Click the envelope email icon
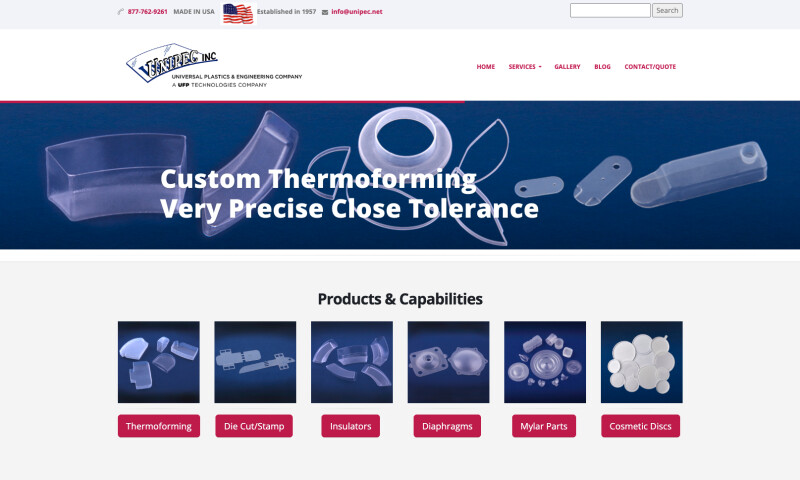 (x=325, y=12)
